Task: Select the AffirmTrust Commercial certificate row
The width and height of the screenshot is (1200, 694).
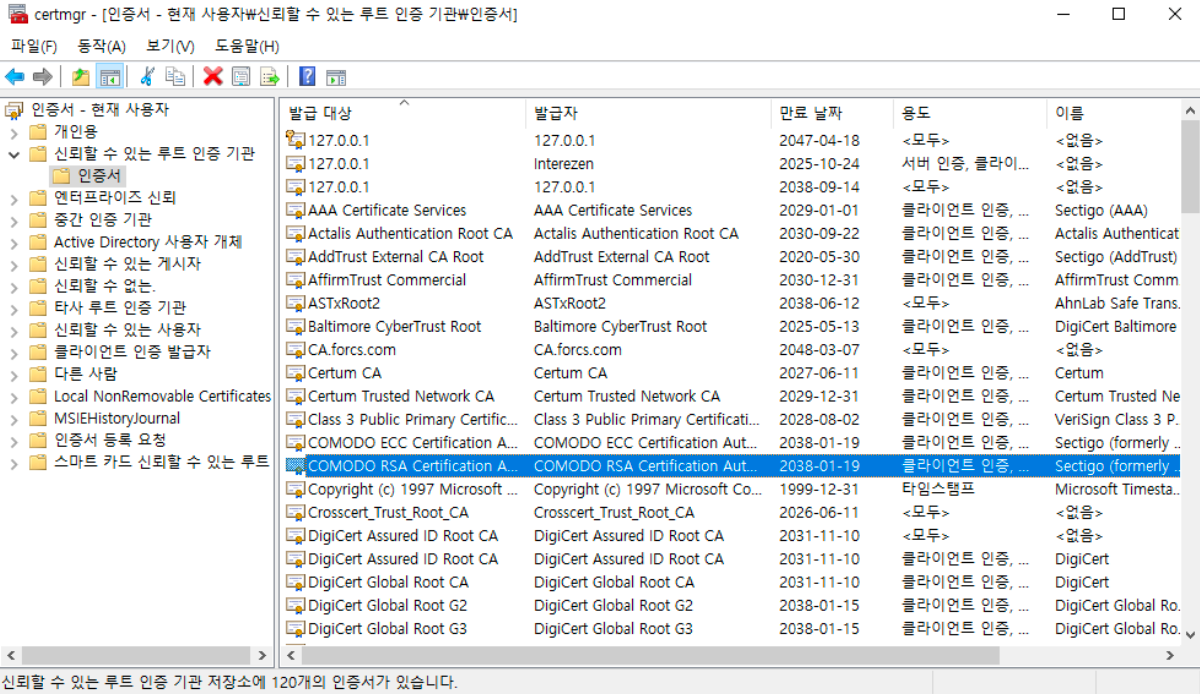Action: pos(731,280)
